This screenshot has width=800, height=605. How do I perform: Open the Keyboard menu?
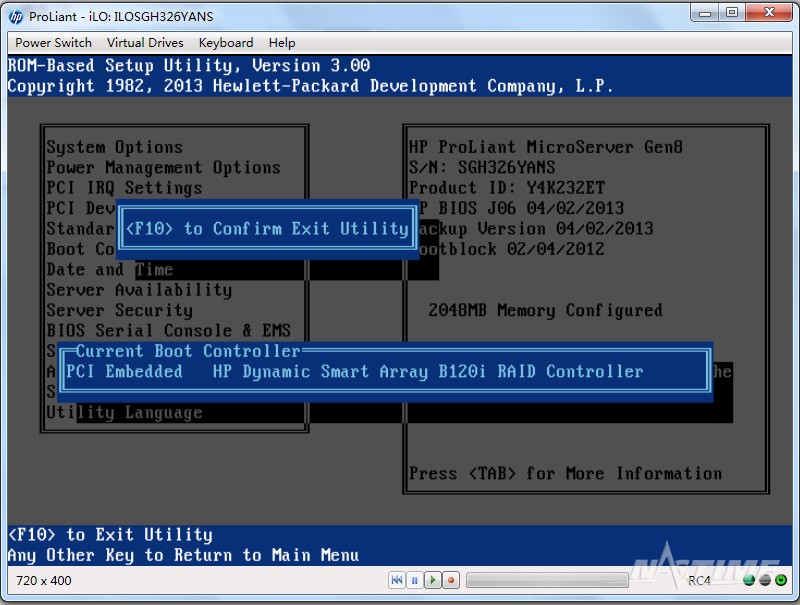226,43
